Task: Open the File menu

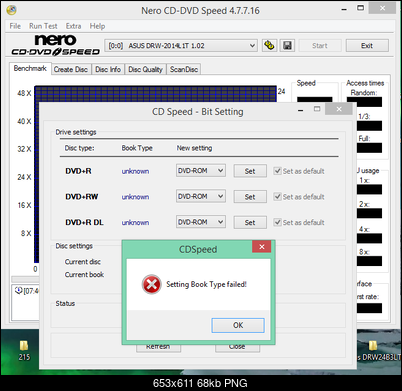Action: [x=15, y=26]
